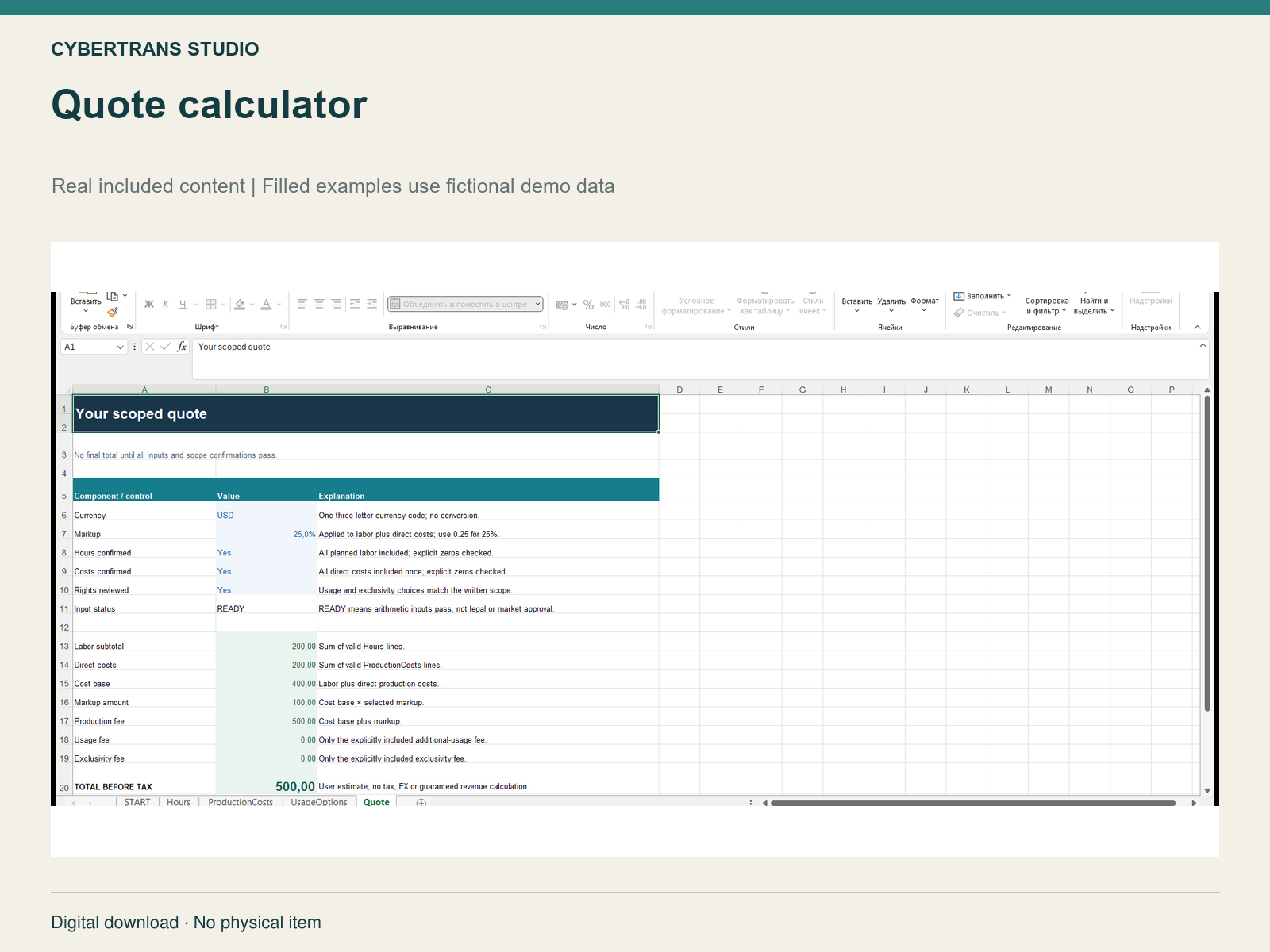Click the decrease indent icon
1270x952 pixels.
(x=355, y=304)
